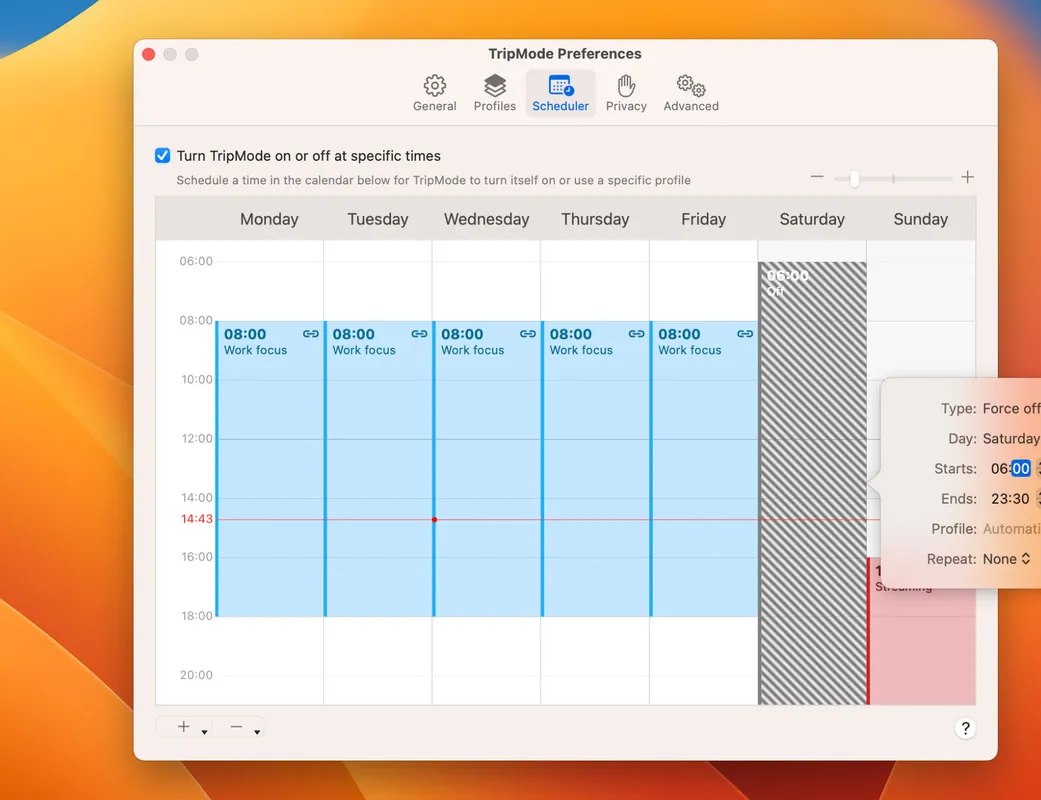The image size is (1041, 800).
Task: Click the Scheduler calendar icon
Action: click(x=560, y=86)
